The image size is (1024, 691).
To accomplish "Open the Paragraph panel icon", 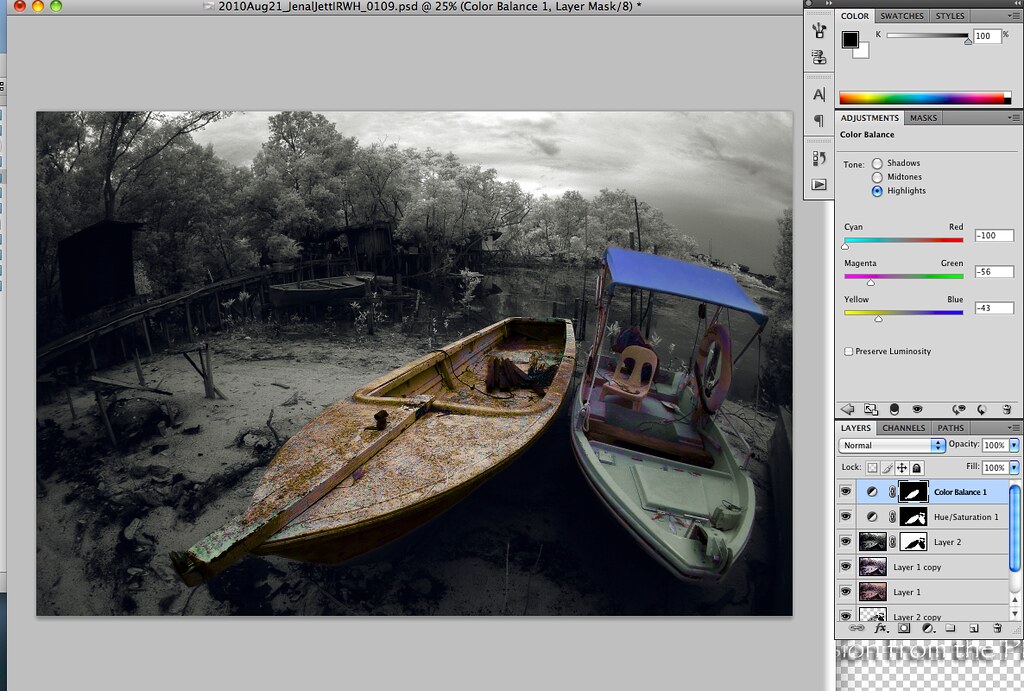I will (819, 120).
